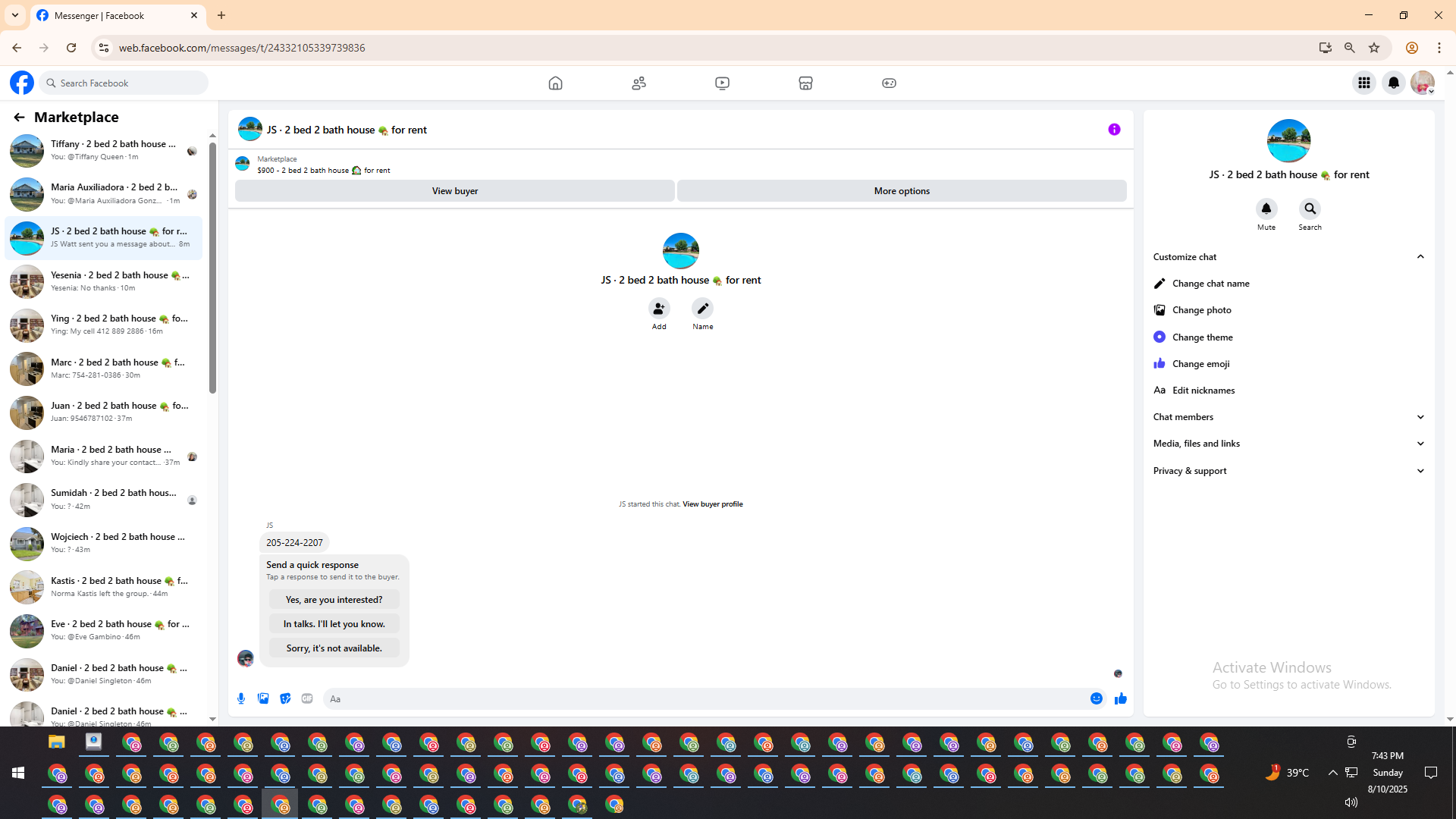Screen dimensions: 1456x819
Task: Open the Marketplace tab in top navigation
Action: pos(805,83)
